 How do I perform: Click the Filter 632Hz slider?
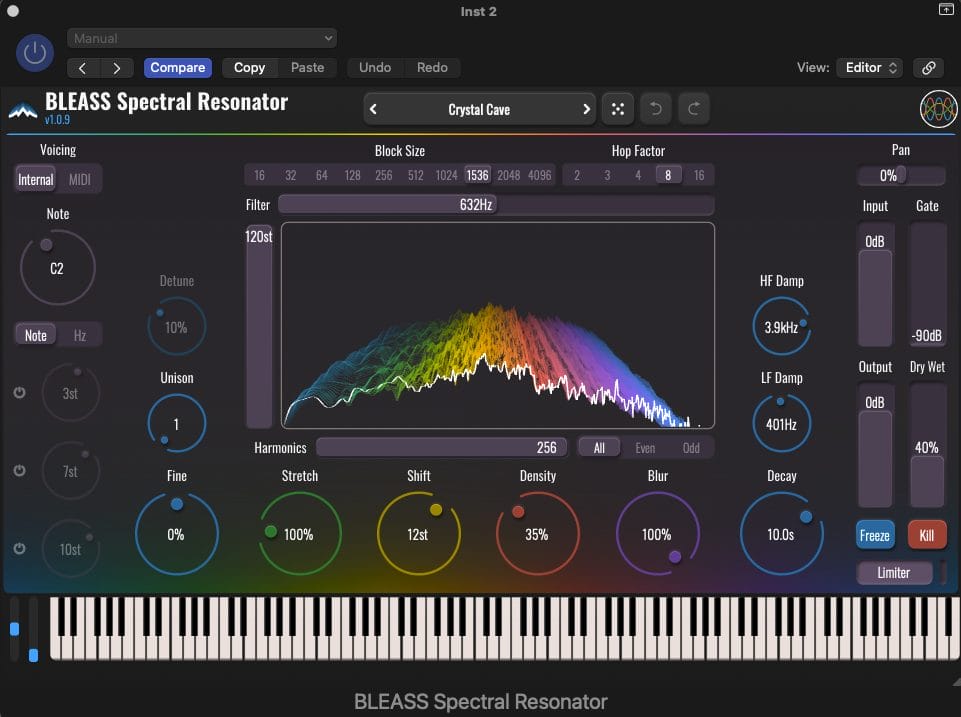(x=496, y=205)
